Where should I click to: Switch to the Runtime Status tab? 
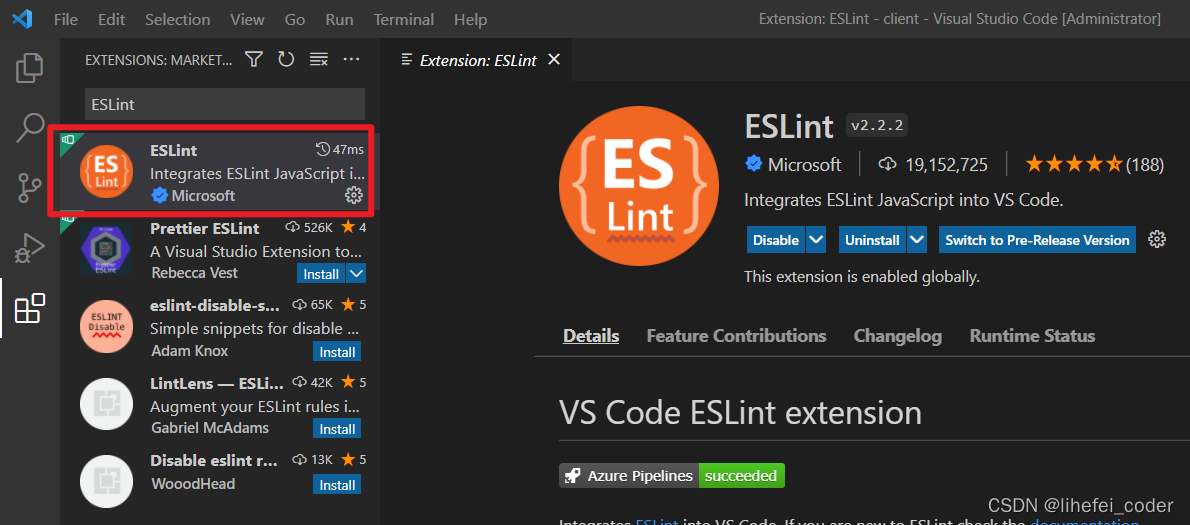tap(1032, 335)
